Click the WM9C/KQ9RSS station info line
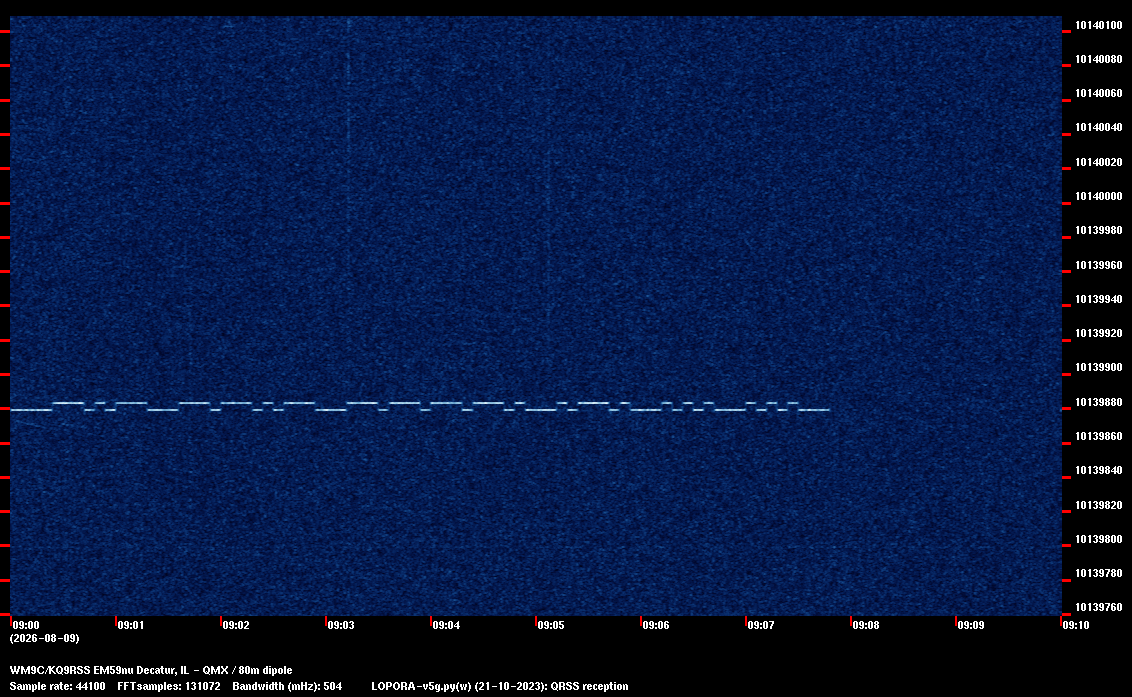Screen dimensions: 1132x697 pos(151,670)
